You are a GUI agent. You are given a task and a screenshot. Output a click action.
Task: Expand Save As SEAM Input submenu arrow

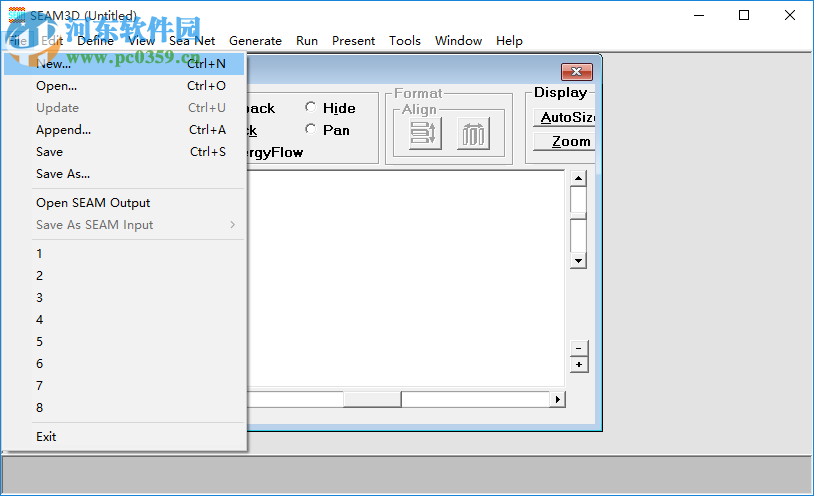click(233, 225)
